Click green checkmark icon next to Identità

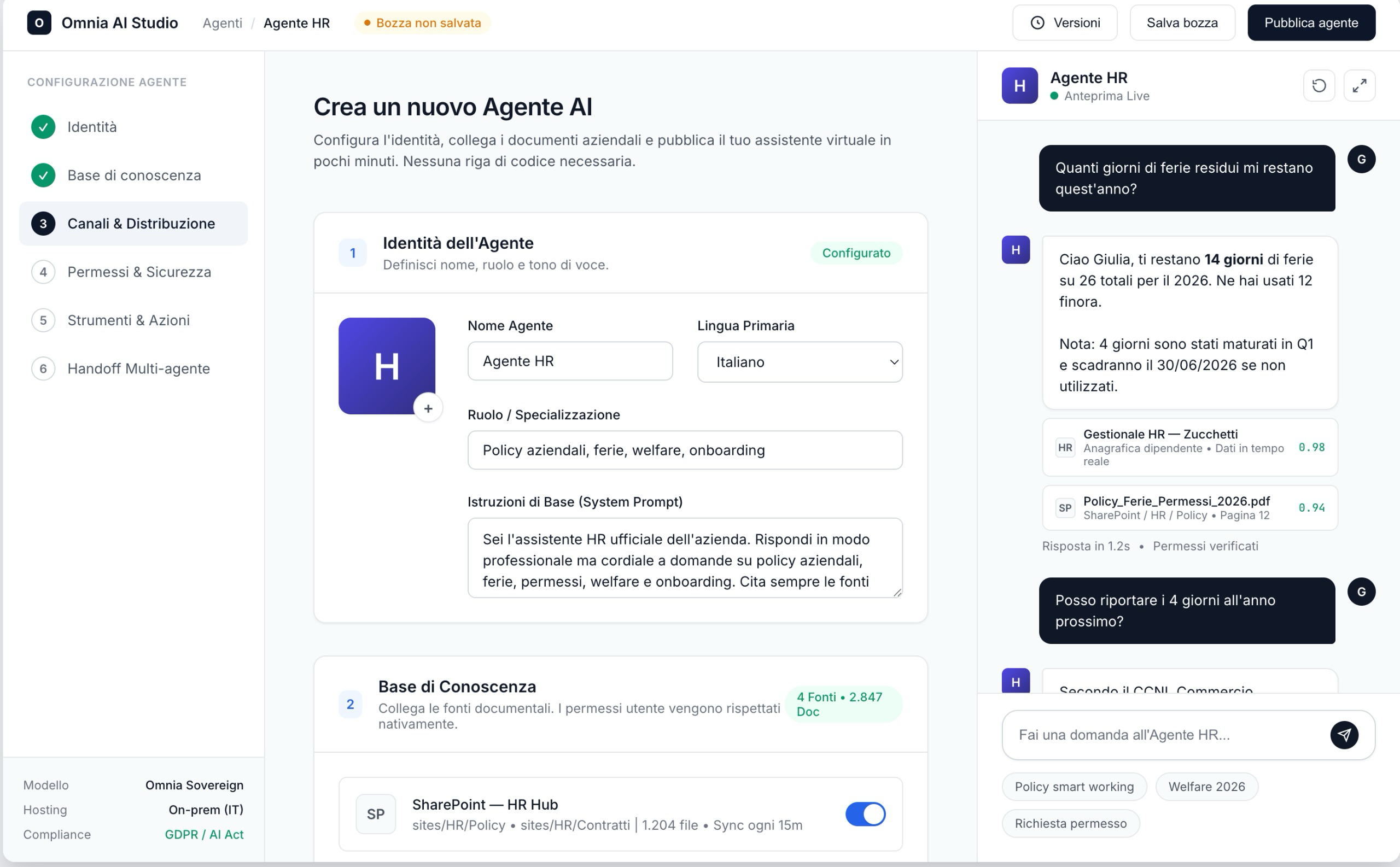(x=43, y=127)
